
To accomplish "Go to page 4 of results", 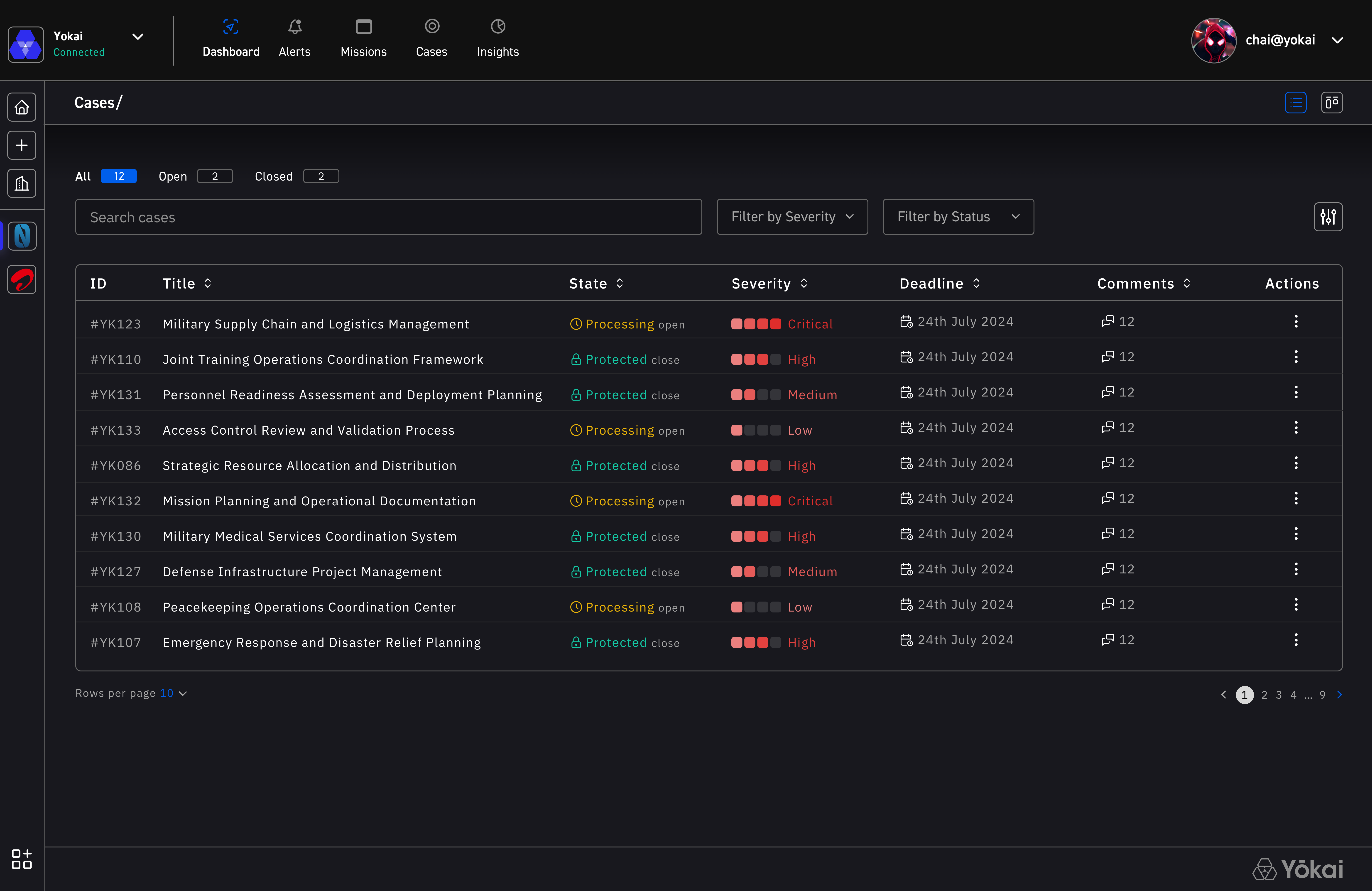I will (x=1293, y=695).
